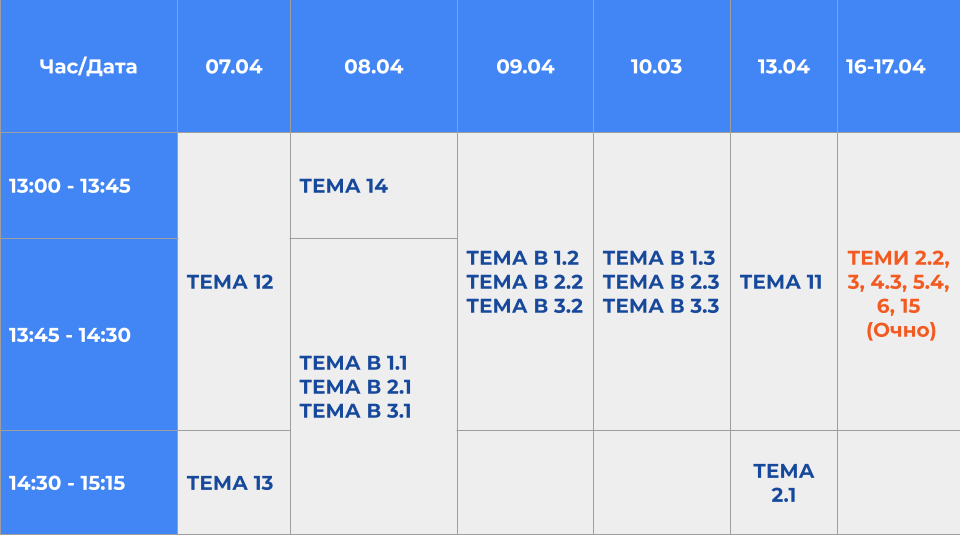This screenshot has height=540, width=960.
Task: Open the ТЕМА 12 cell
Action: (230, 282)
